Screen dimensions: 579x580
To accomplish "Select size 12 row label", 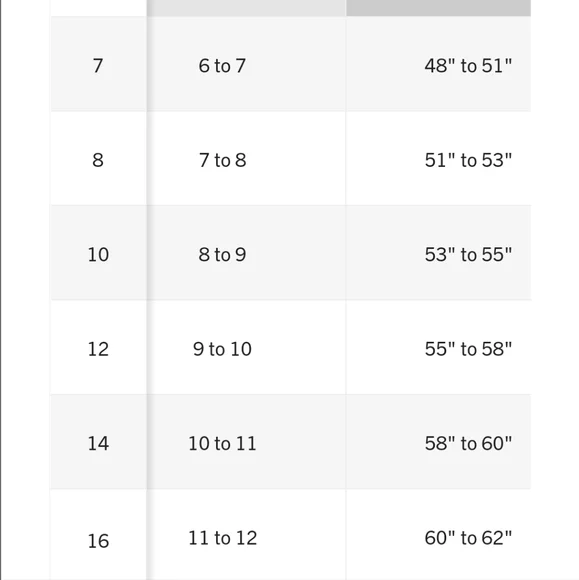I will point(98,348).
